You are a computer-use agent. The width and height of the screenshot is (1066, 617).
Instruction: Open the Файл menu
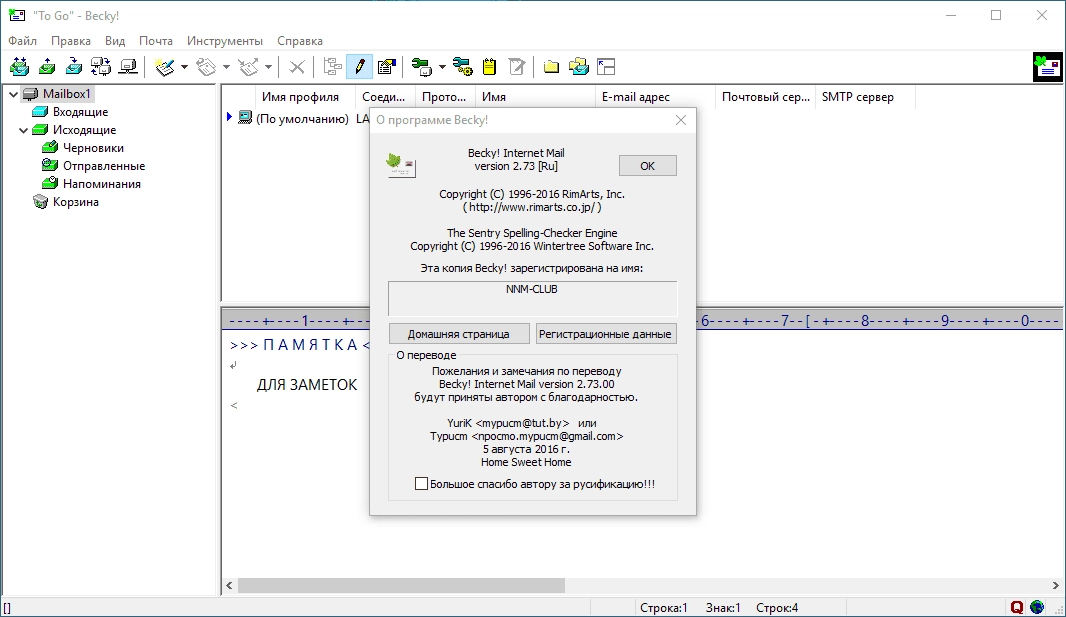pyautogui.click(x=22, y=41)
